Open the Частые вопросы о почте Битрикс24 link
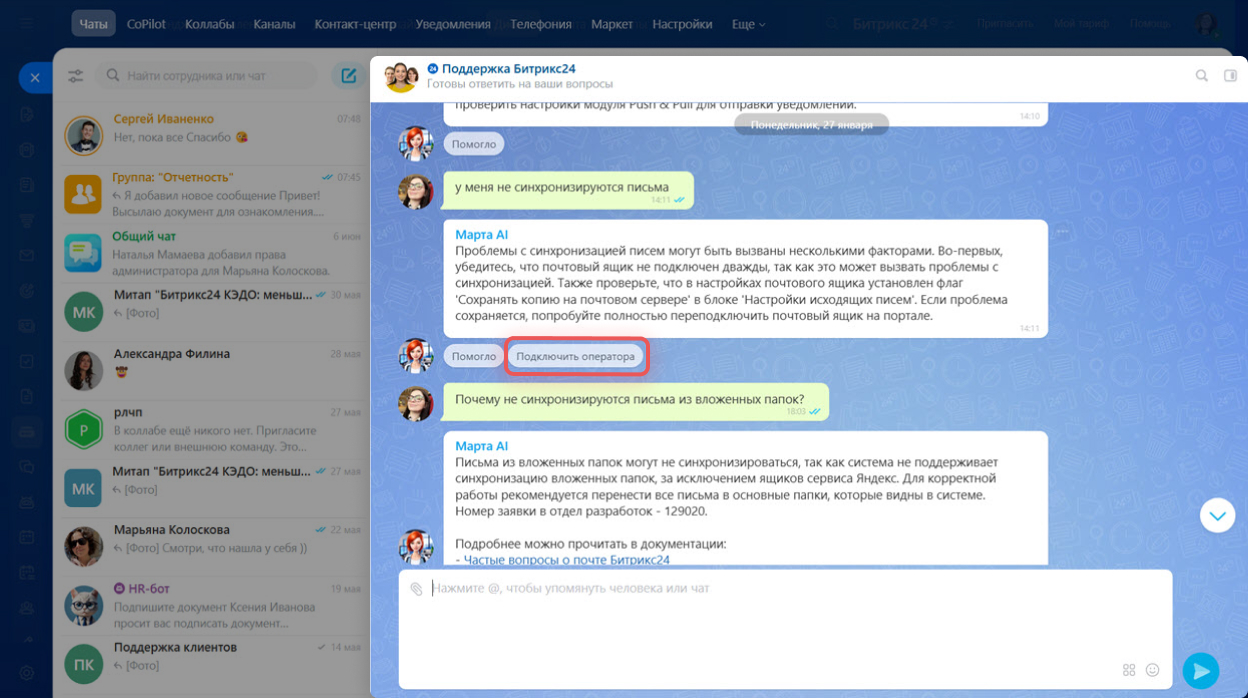Screen dimensions: 1248x698 click(567, 560)
